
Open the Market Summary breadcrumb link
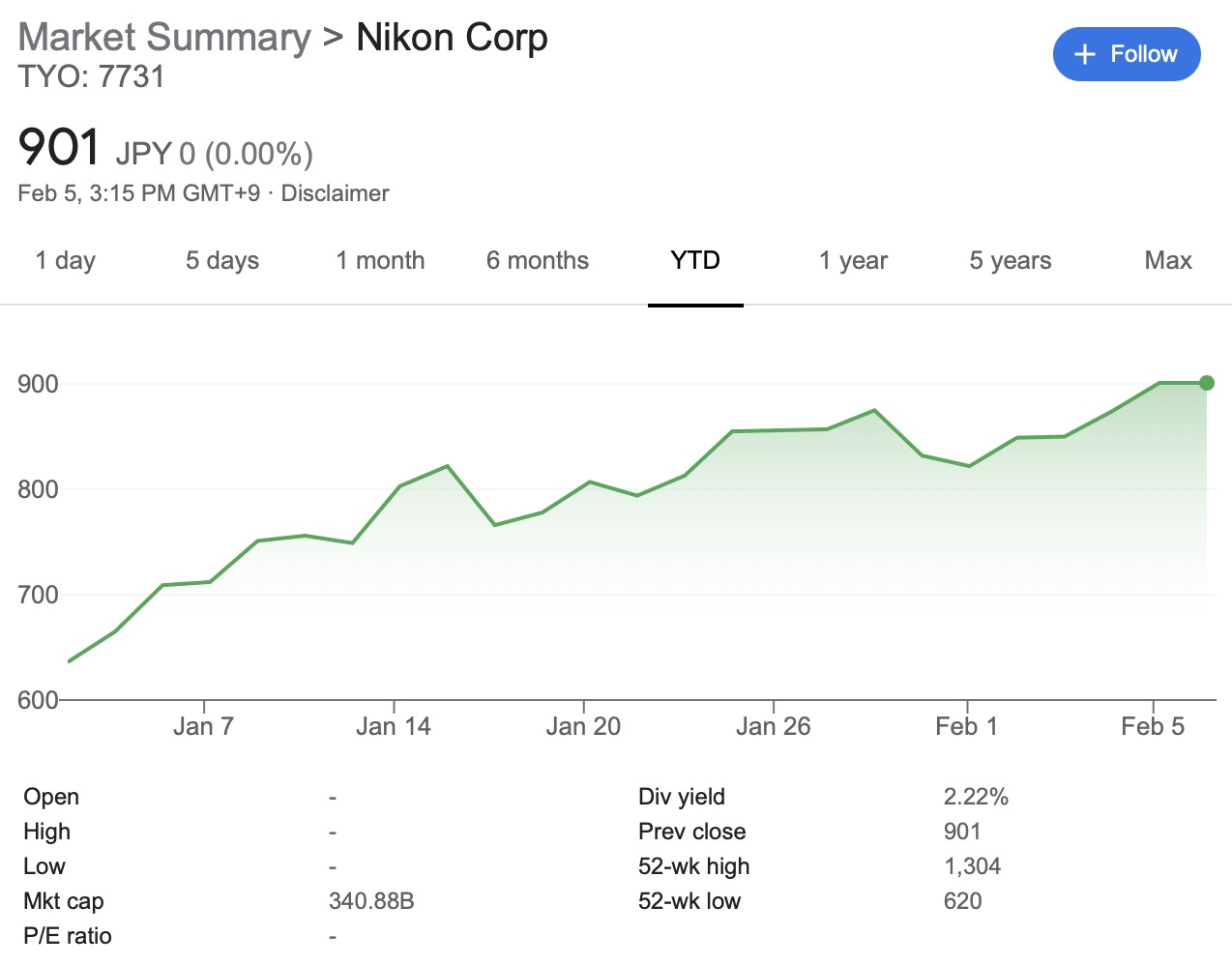coord(164,38)
